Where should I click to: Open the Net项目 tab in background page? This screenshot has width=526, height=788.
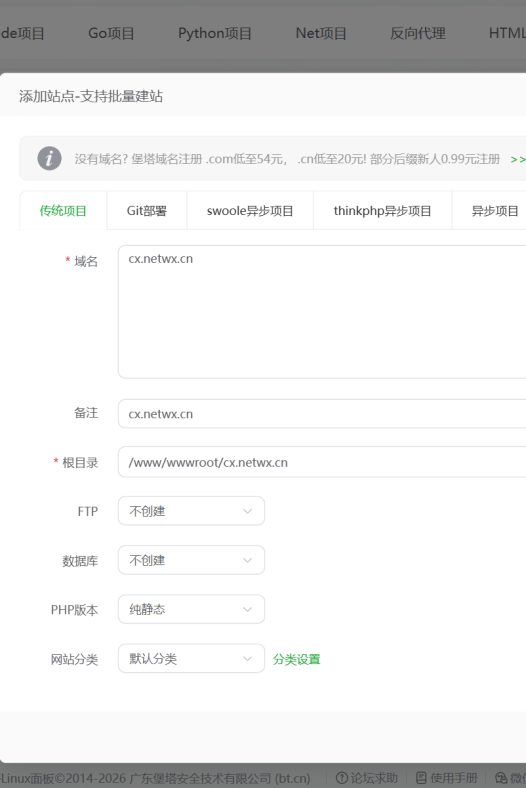point(321,33)
